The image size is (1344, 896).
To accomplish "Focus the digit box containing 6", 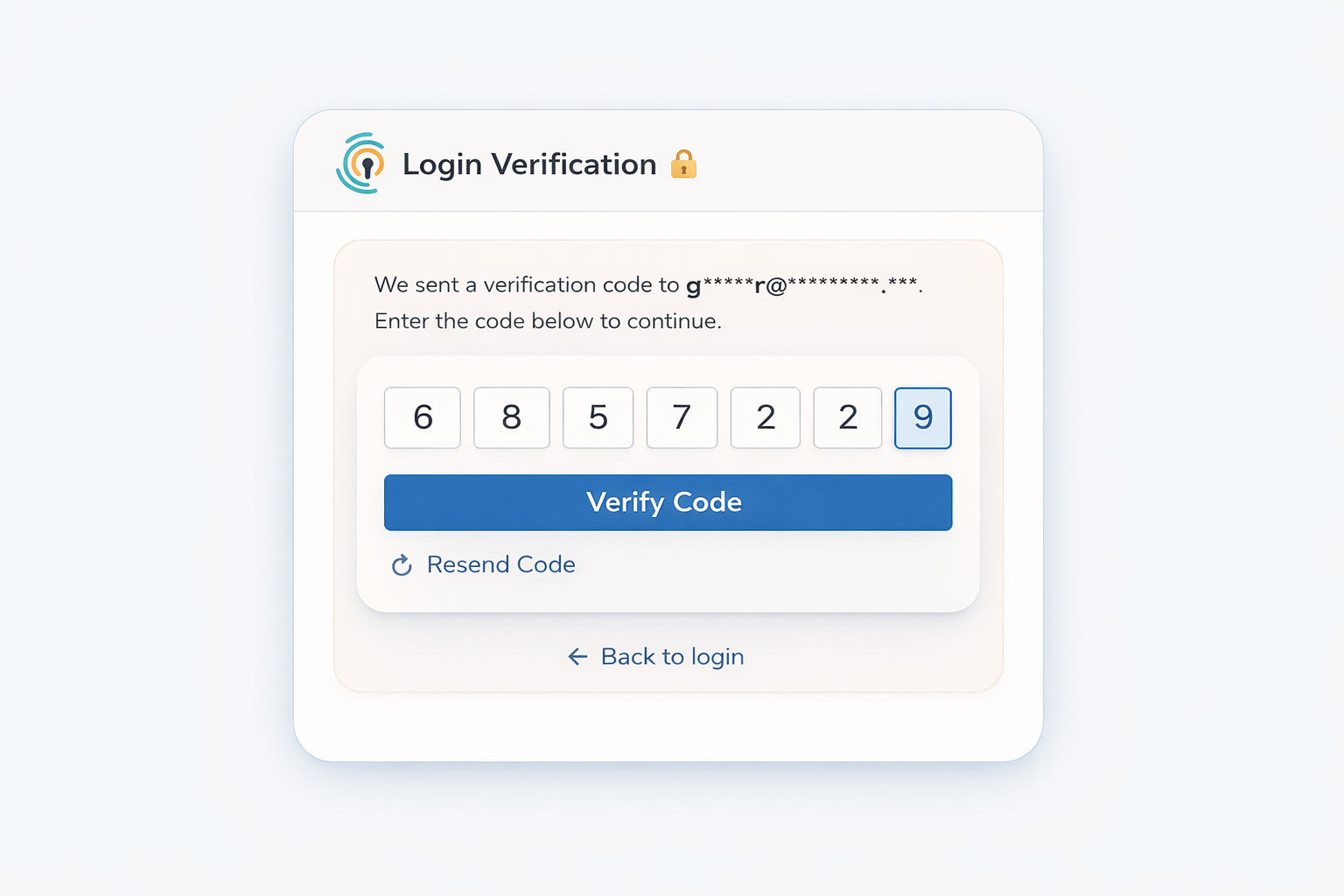I will (x=423, y=417).
